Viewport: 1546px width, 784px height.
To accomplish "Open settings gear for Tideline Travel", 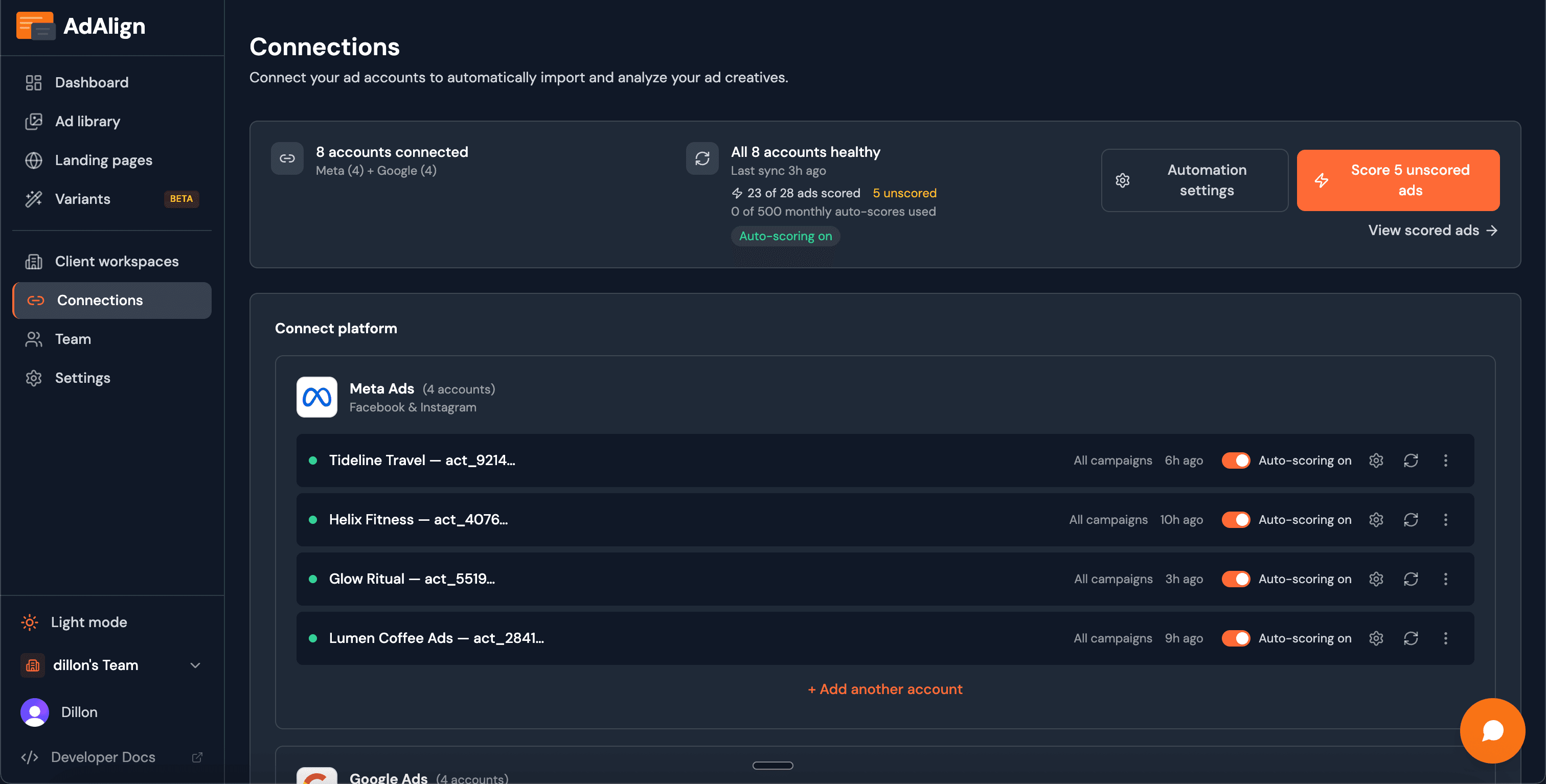I will 1376,460.
